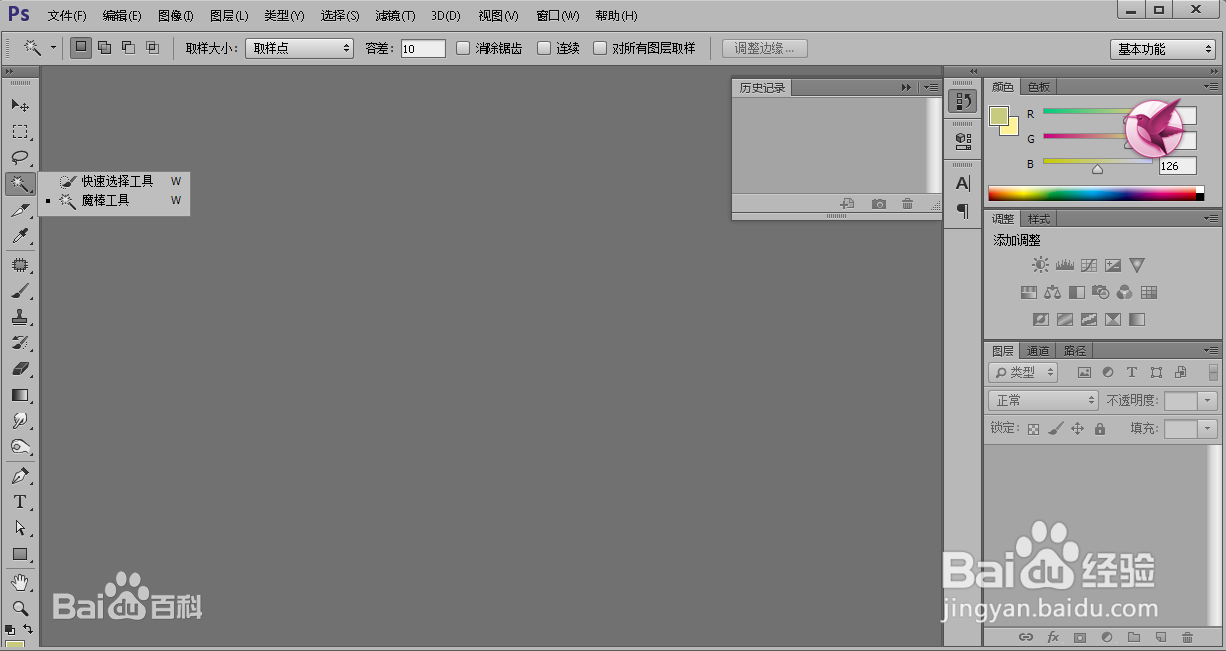Select the Move tool
This screenshot has width=1226, height=651.
[20, 105]
